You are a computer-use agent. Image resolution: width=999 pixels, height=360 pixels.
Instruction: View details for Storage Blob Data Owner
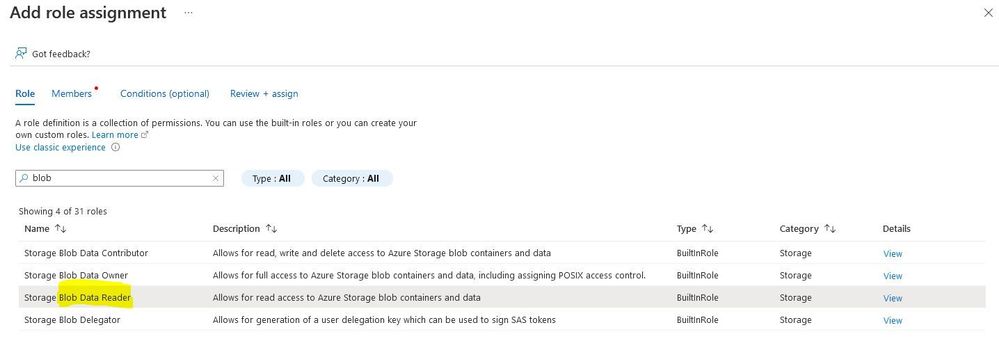[893, 276]
